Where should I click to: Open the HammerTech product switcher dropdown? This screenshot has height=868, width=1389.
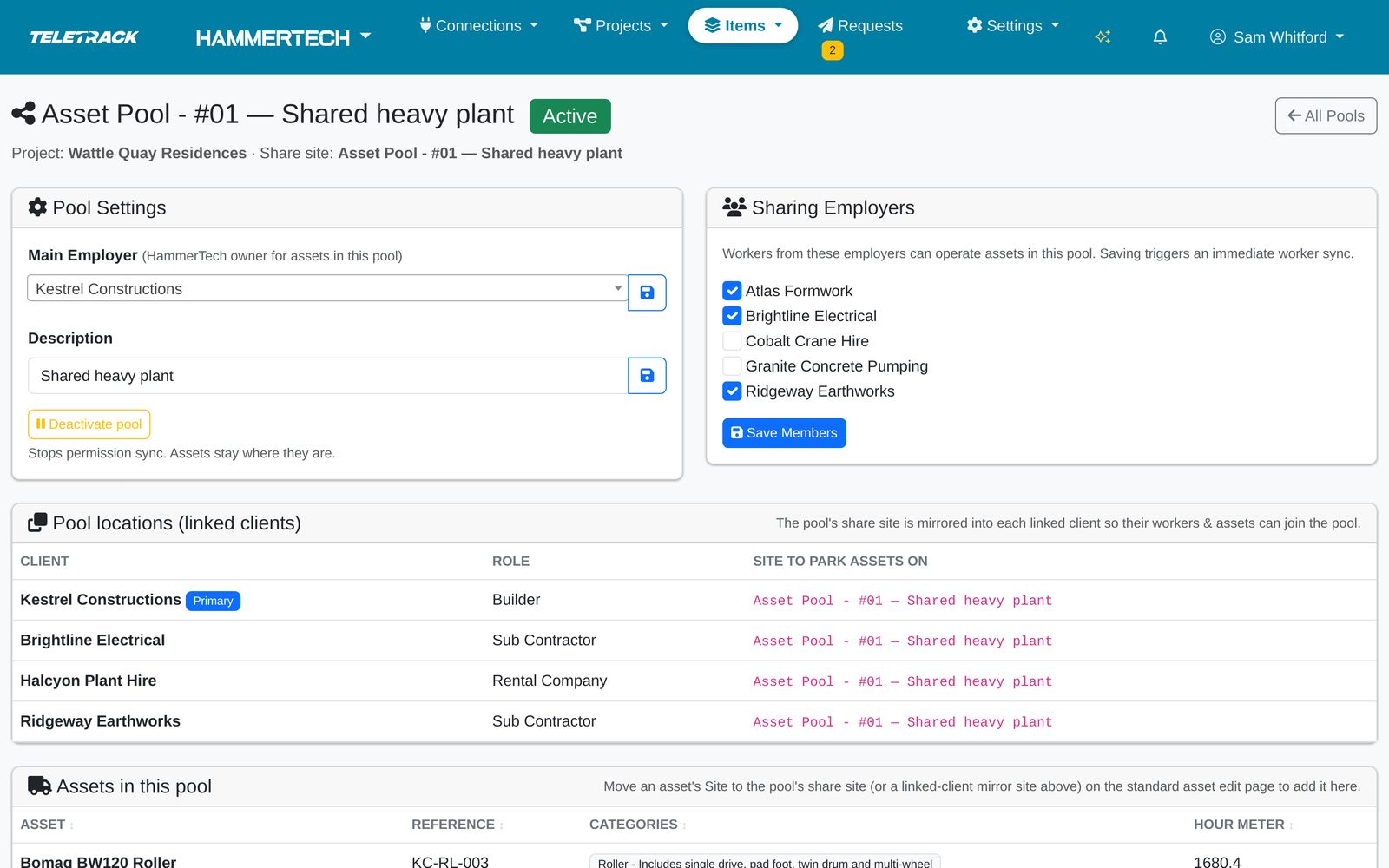pos(283,37)
